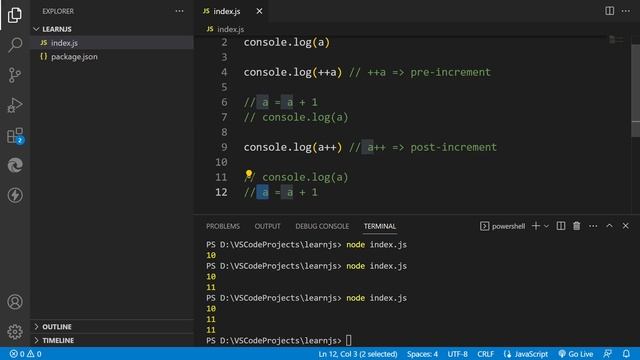Start server with Go Live

tap(576, 354)
